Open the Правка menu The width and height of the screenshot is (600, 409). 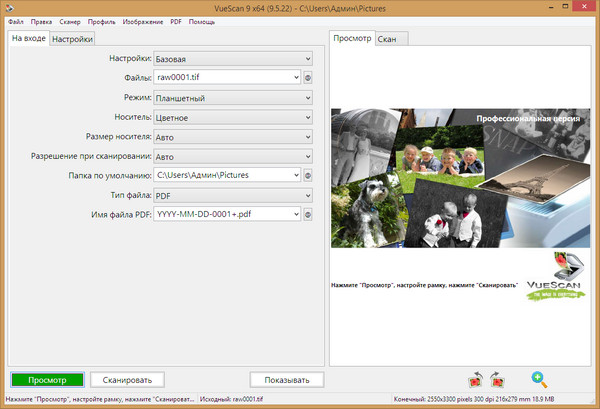(x=41, y=22)
